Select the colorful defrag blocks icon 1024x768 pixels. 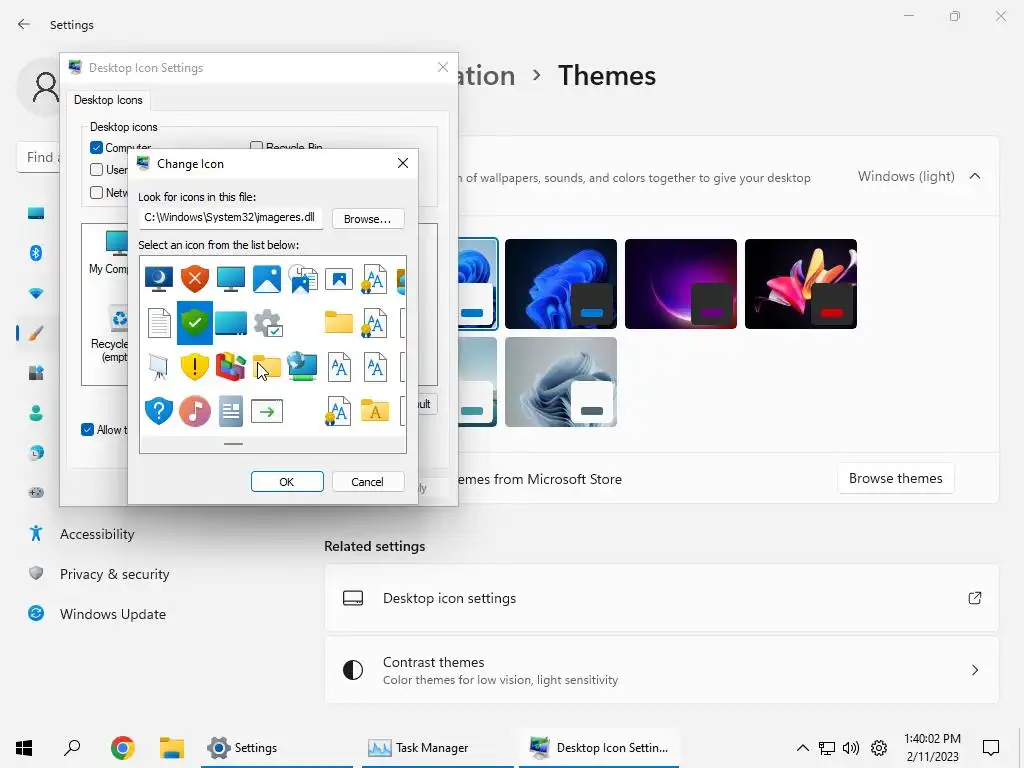point(231,367)
